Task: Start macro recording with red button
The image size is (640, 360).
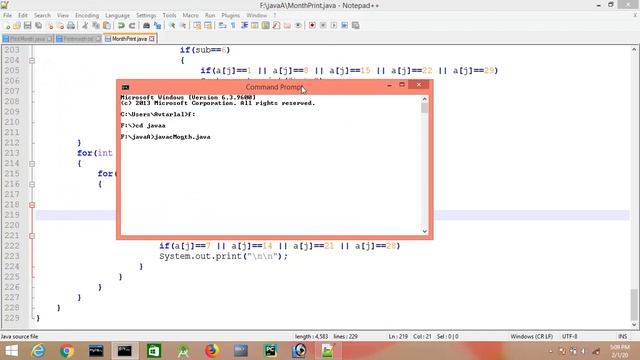Action: [312, 26]
